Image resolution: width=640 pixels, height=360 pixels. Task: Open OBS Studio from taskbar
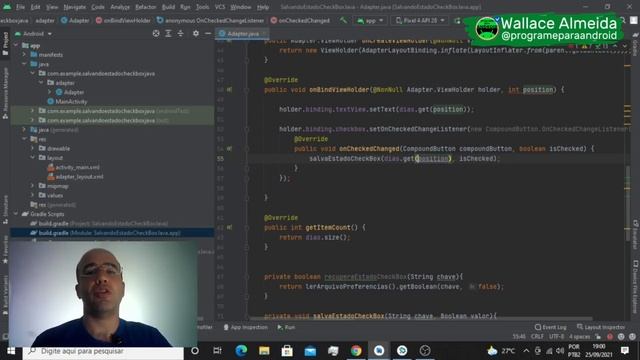pos(425,351)
